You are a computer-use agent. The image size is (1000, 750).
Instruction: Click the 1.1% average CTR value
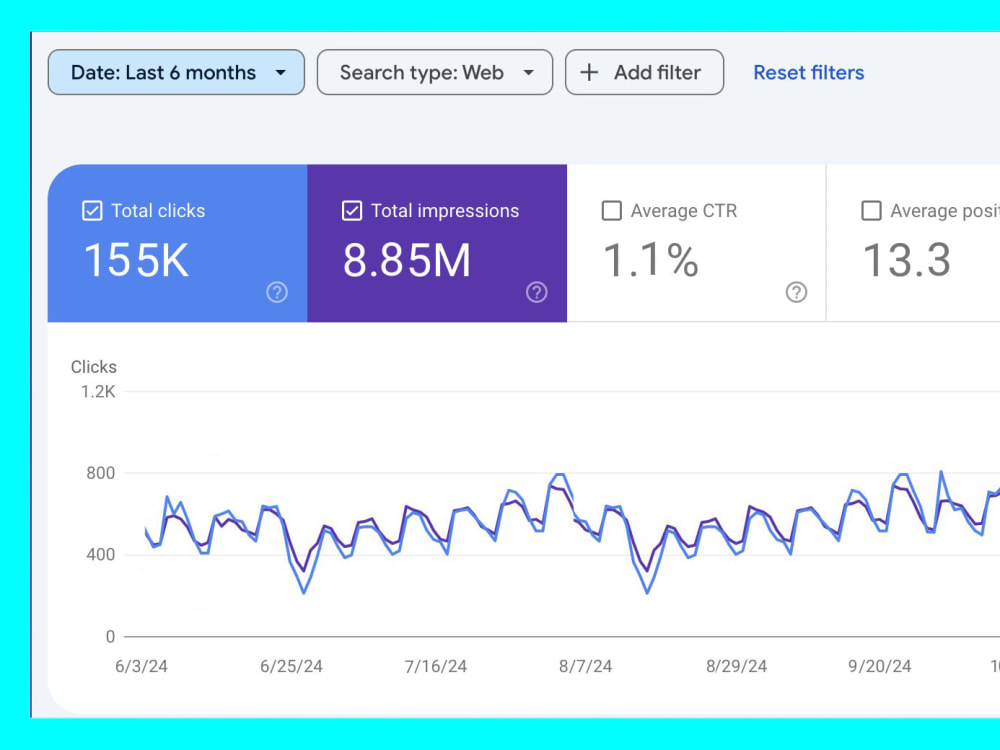point(651,260)
